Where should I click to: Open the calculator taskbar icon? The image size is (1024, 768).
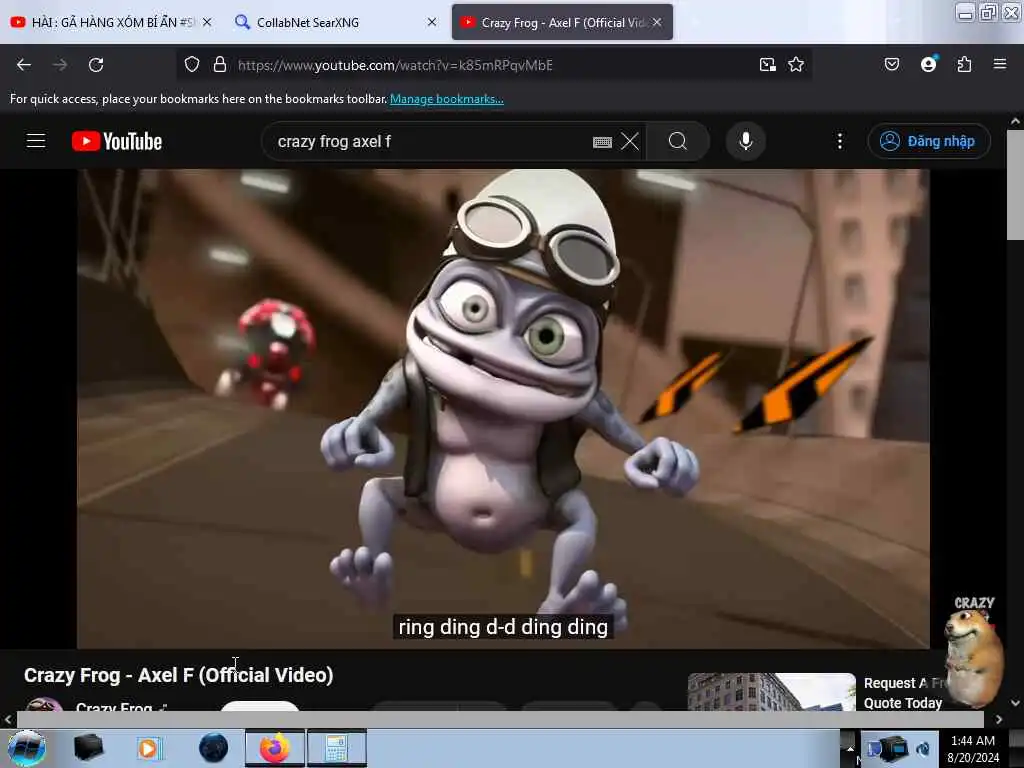point(336,748)
